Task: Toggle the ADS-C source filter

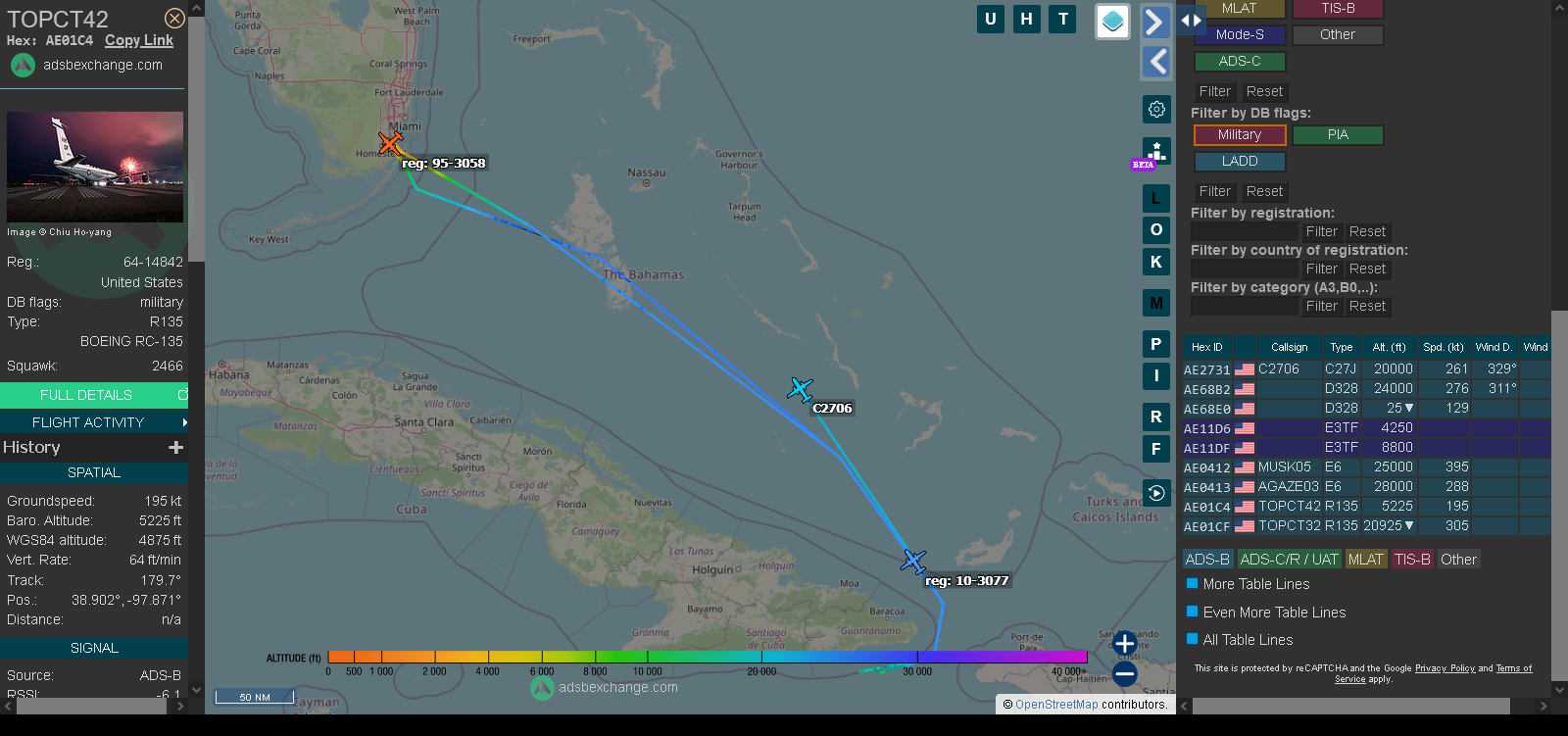Action: point(1239,61)
